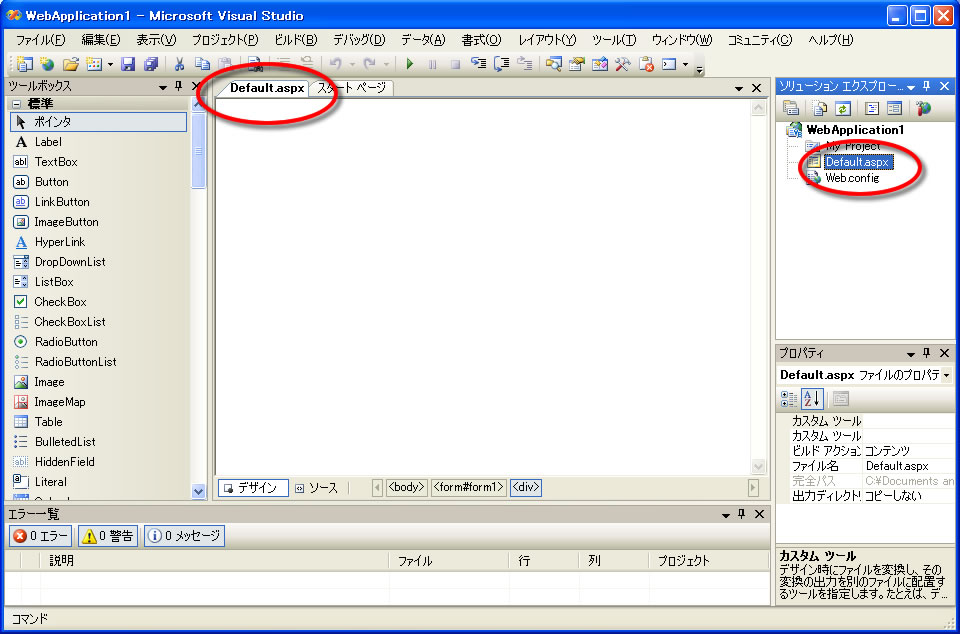Select Web.config in Solution Explorer

(852, 178)
